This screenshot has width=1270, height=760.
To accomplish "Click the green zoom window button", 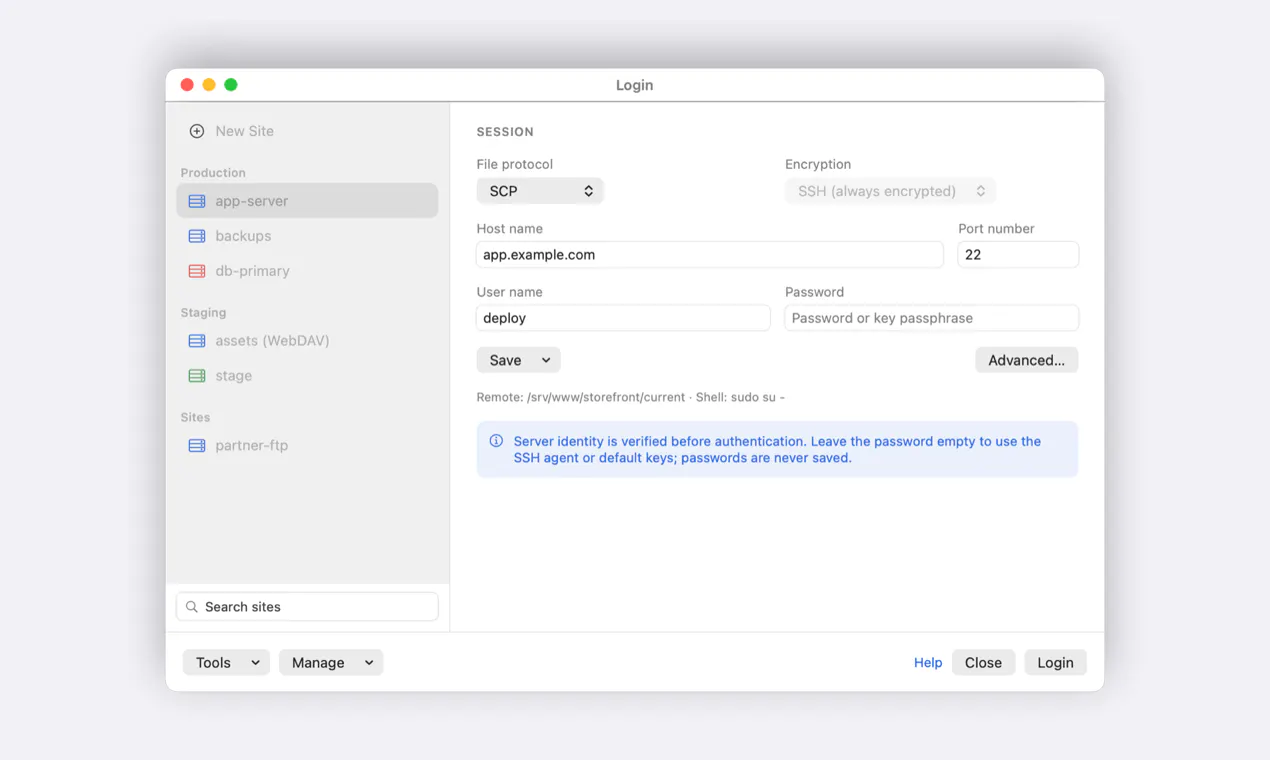I will tap(231, 85).
